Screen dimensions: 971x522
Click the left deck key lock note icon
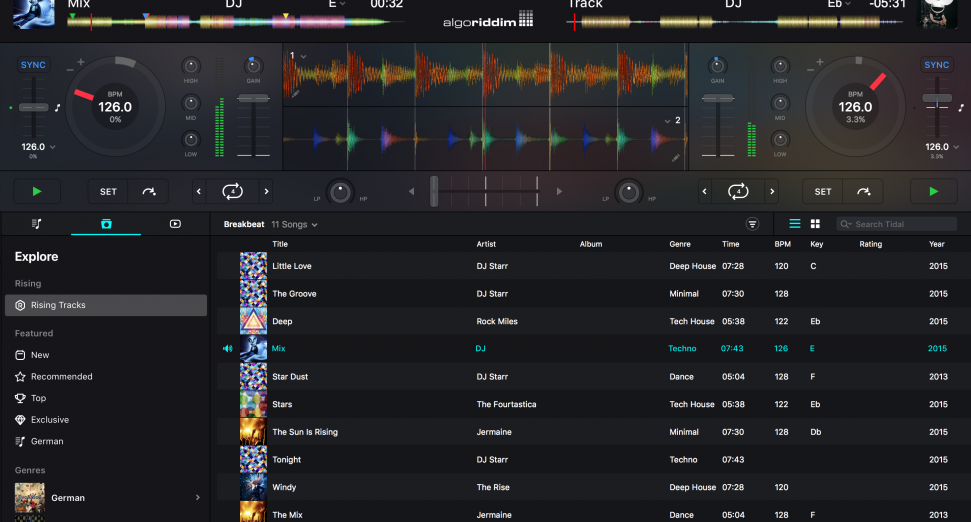(57, 108)
